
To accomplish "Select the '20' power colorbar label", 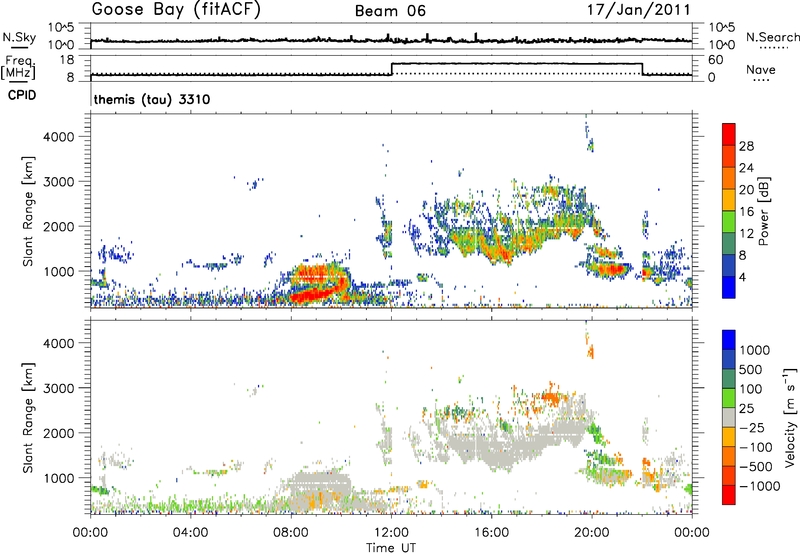I will coord(746,190).
